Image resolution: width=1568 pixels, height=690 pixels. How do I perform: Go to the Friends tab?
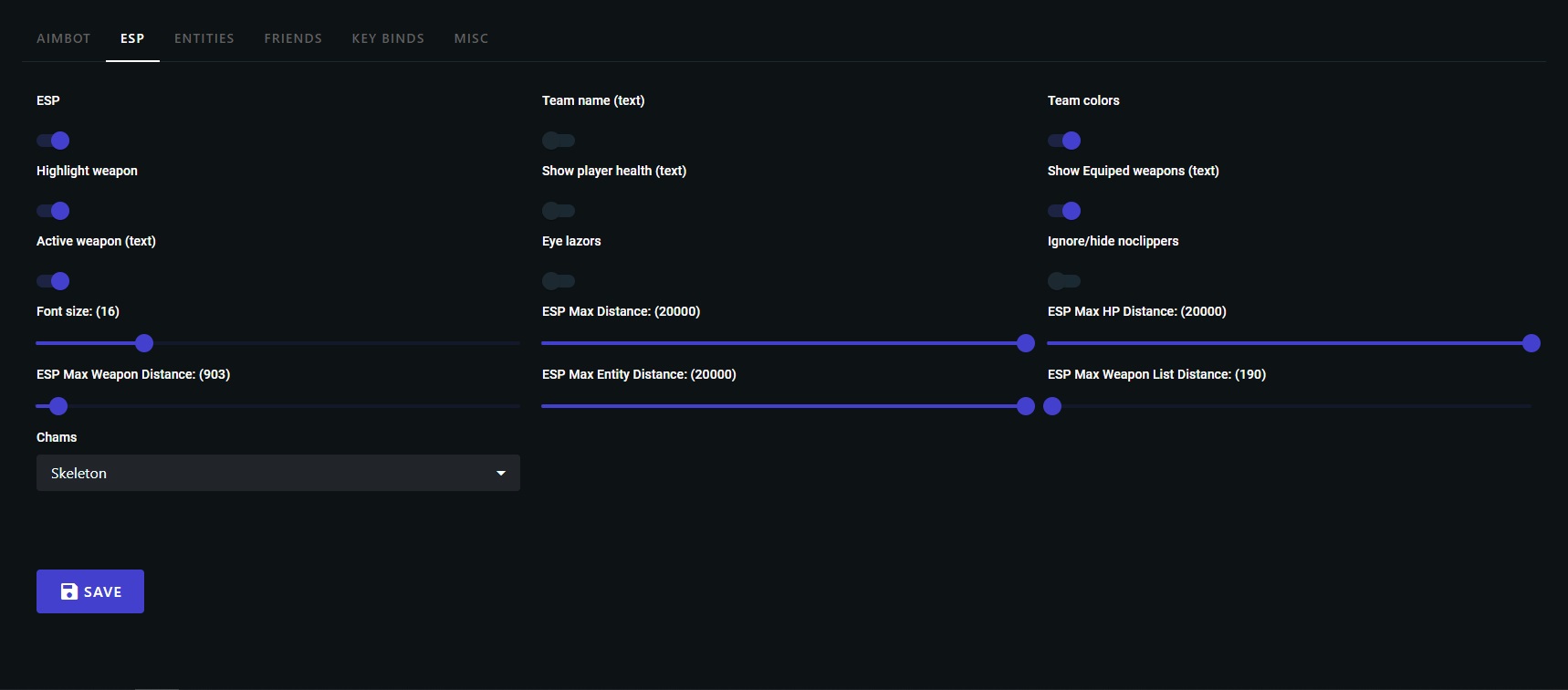click(293, 38)
